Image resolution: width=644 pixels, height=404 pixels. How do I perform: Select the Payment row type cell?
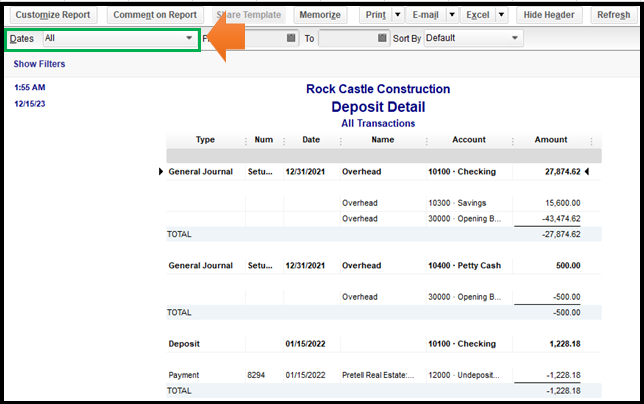184,375
